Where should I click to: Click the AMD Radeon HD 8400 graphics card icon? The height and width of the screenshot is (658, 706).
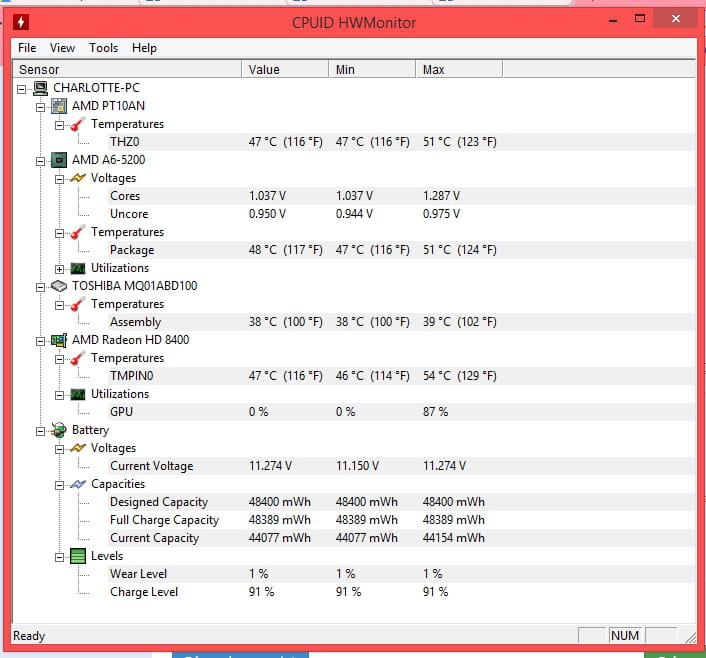point(59,340)
